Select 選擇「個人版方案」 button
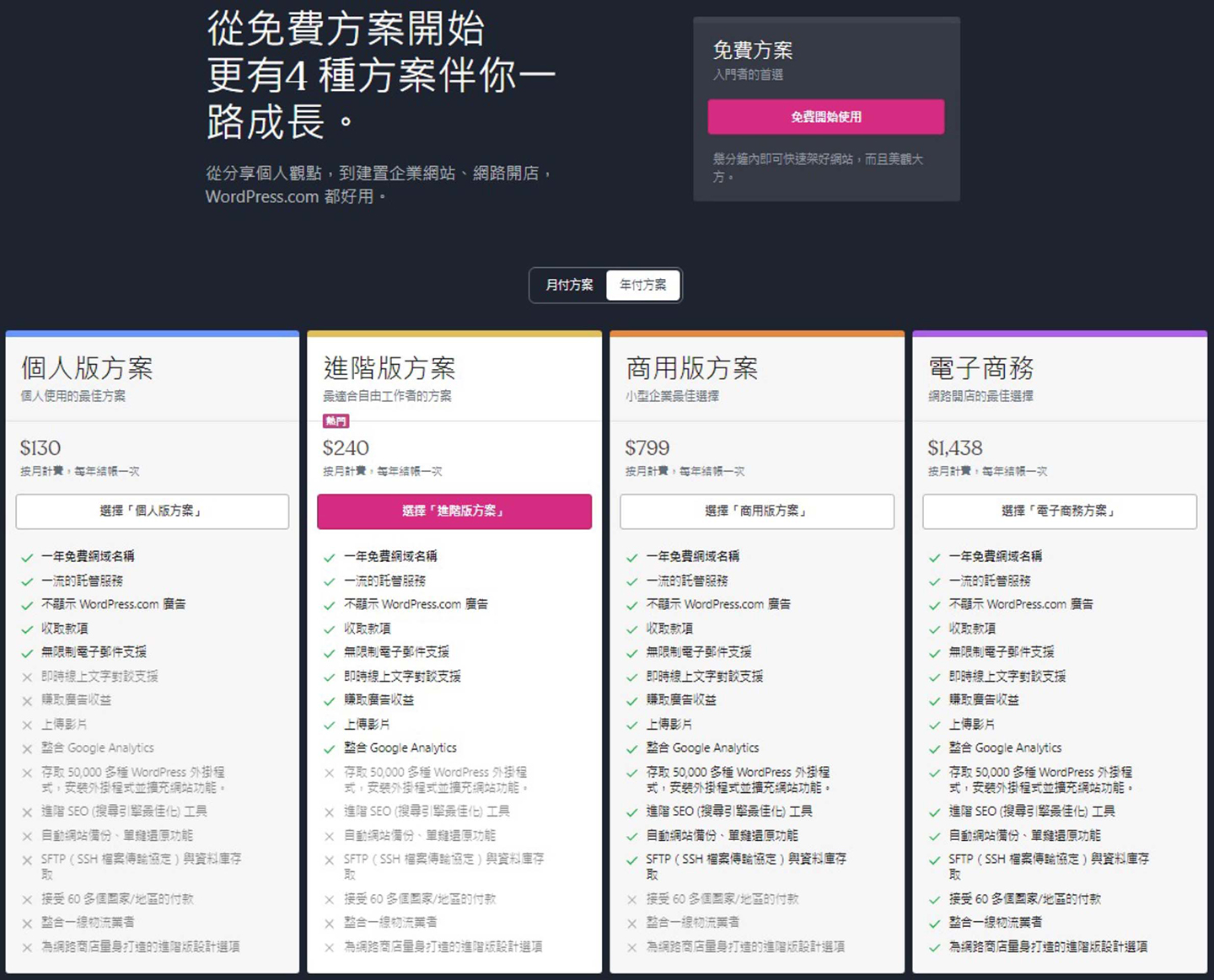The image size is (1214, 980). (x=152, y=511)
